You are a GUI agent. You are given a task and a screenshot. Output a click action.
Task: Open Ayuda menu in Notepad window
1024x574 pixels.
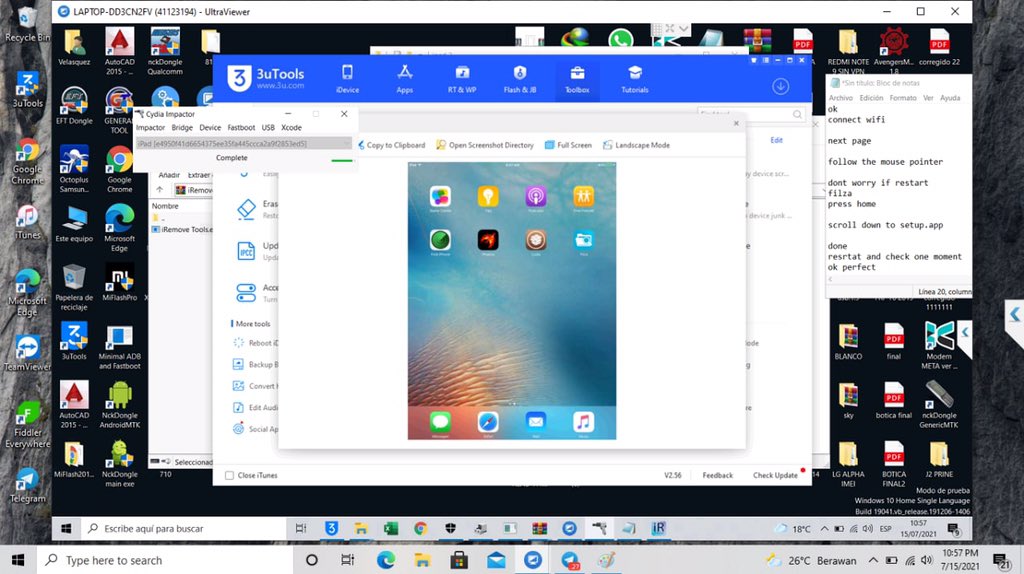950,98
